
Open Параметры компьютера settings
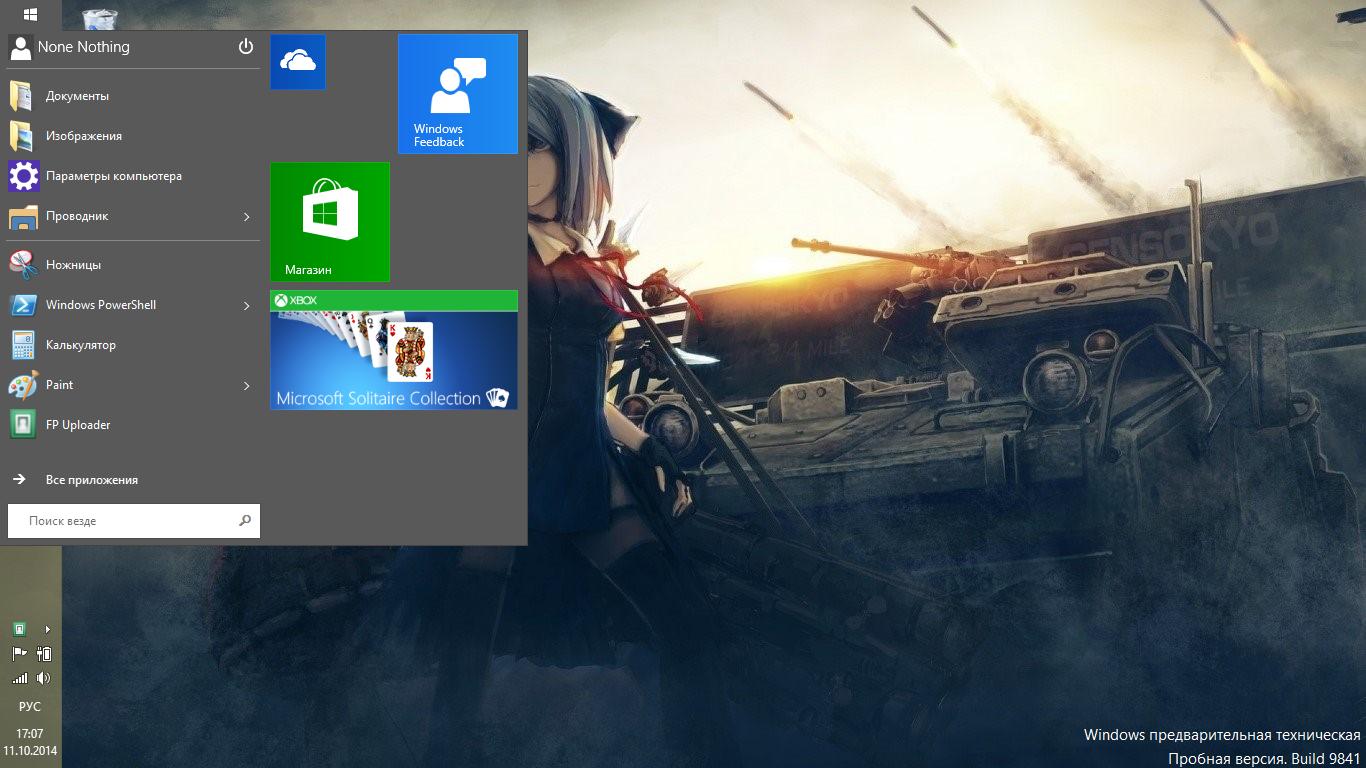[113, 176]
